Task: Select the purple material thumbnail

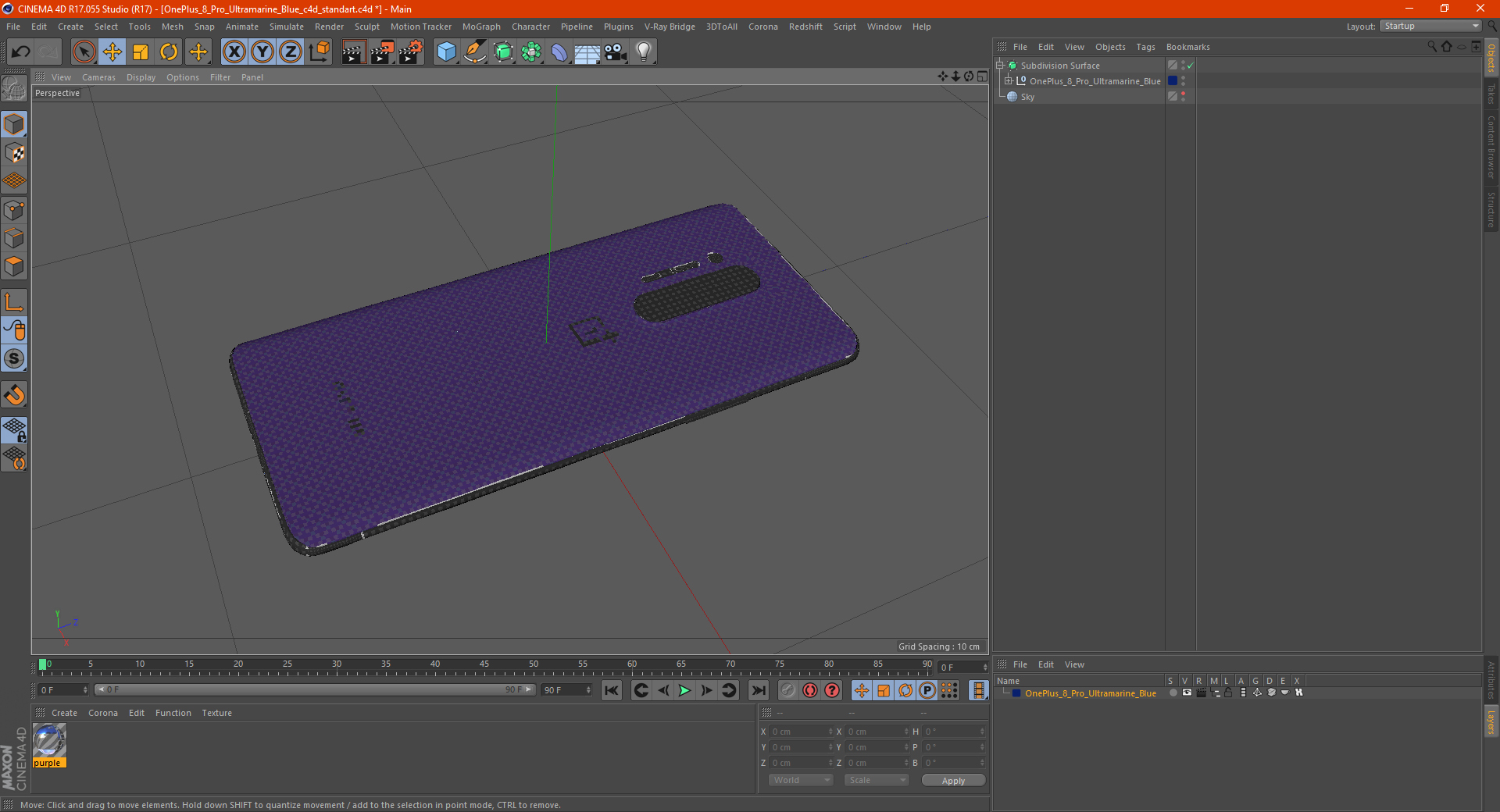Action: (x=49, y=740)
